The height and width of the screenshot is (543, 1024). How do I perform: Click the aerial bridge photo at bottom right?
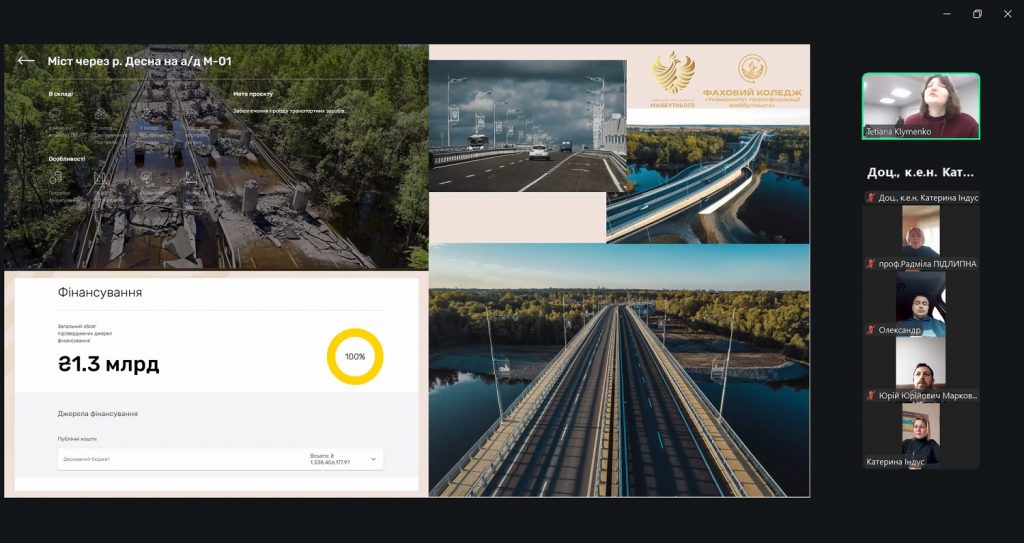pos(619,370)
